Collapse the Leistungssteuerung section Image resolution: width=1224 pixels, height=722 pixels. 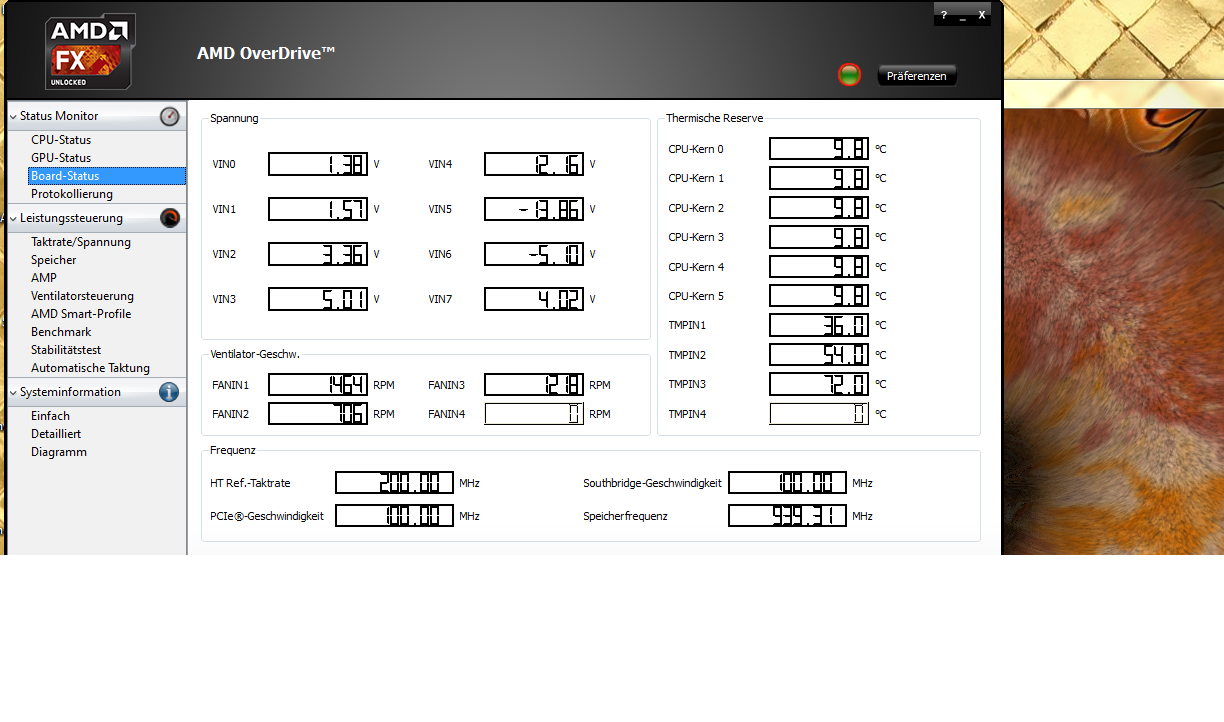[13, 219]
